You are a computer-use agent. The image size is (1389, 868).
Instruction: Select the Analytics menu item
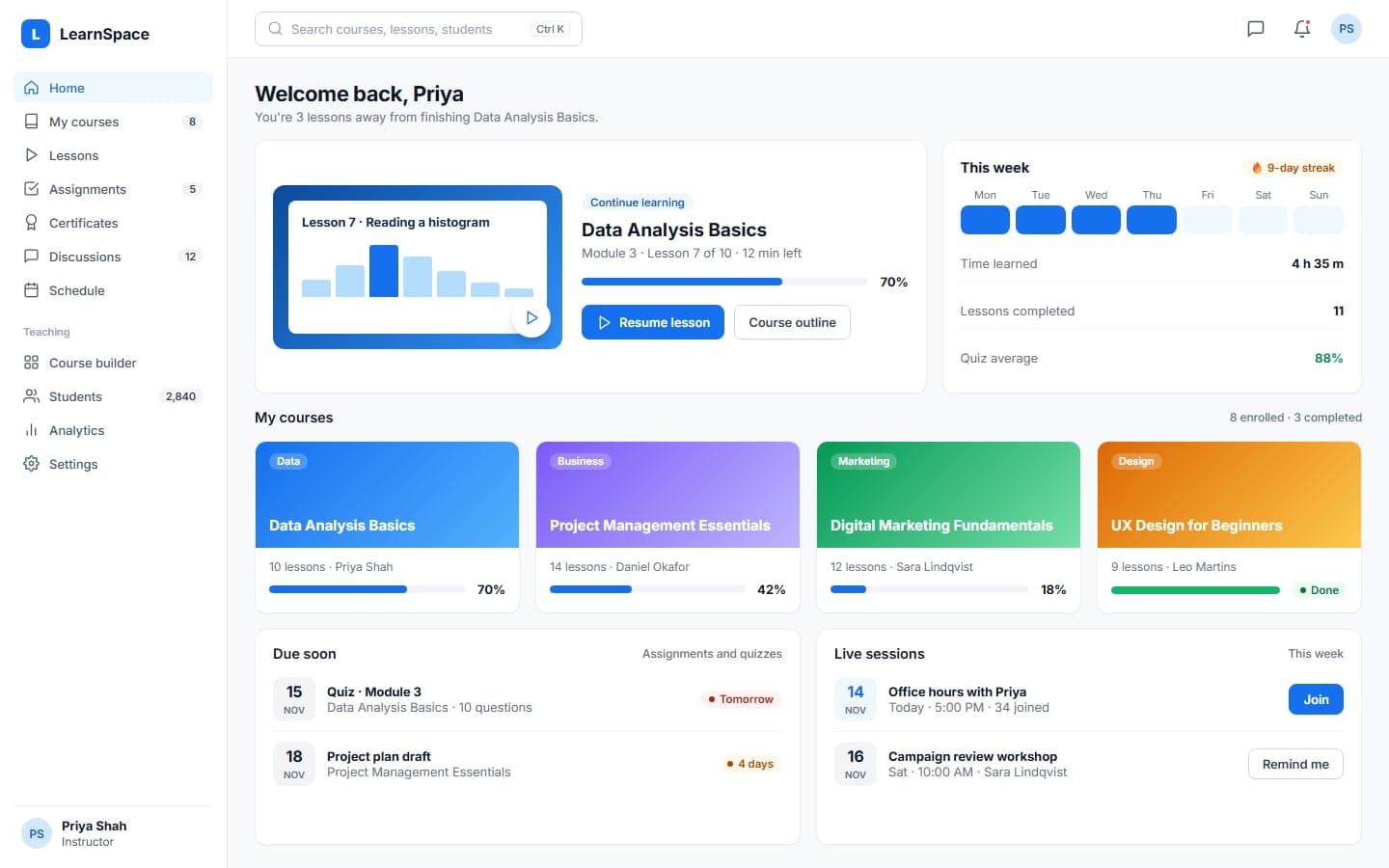114,430
